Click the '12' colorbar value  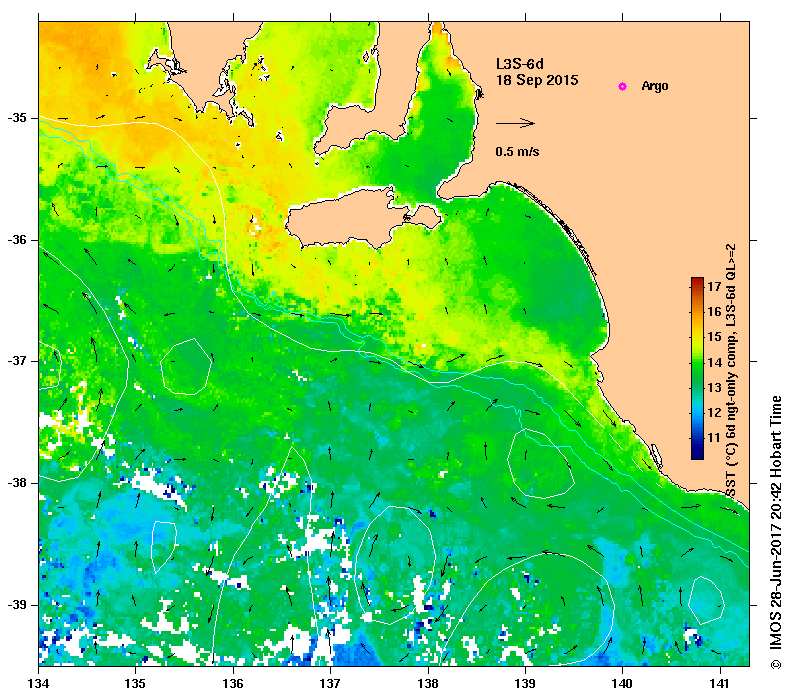[x=714, y=413]
